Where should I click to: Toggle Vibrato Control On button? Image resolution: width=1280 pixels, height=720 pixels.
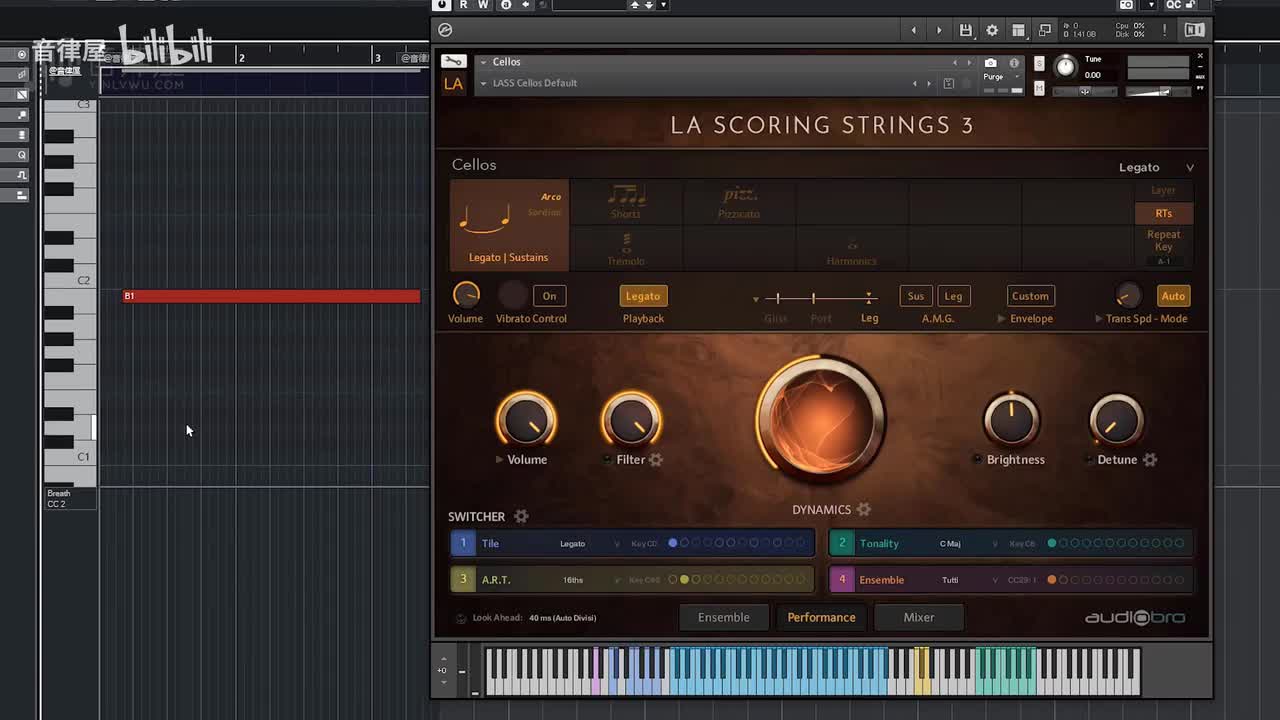[549, 296]
